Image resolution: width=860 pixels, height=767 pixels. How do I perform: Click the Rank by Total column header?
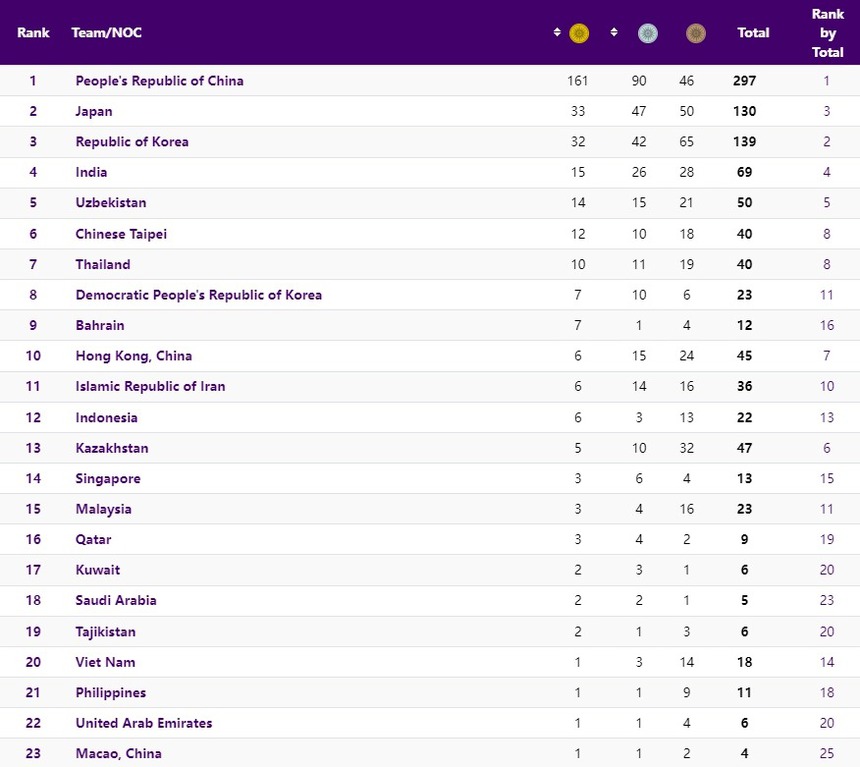point(827,33)
